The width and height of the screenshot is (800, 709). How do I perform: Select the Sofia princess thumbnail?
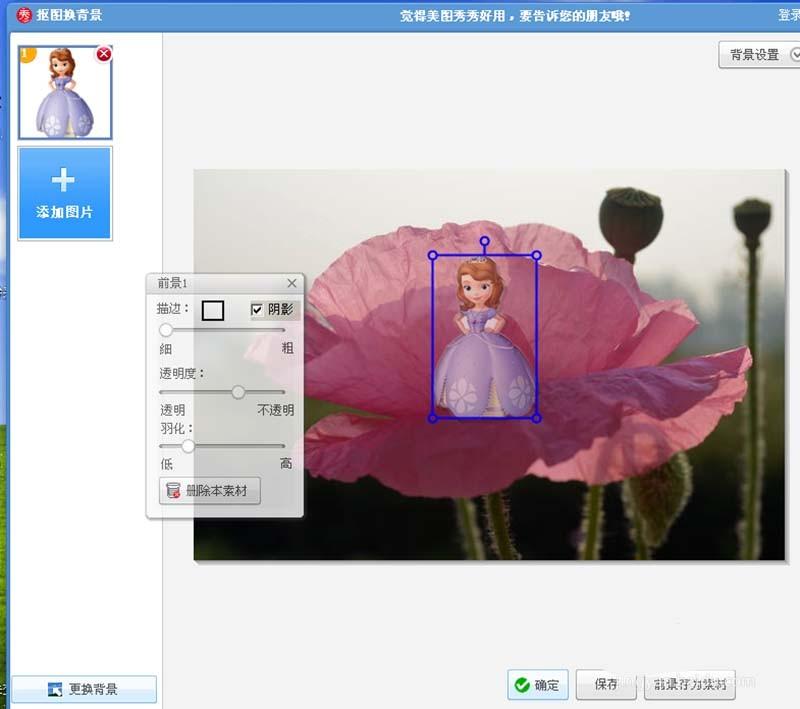pyautogui.click(x=64, y=91)
